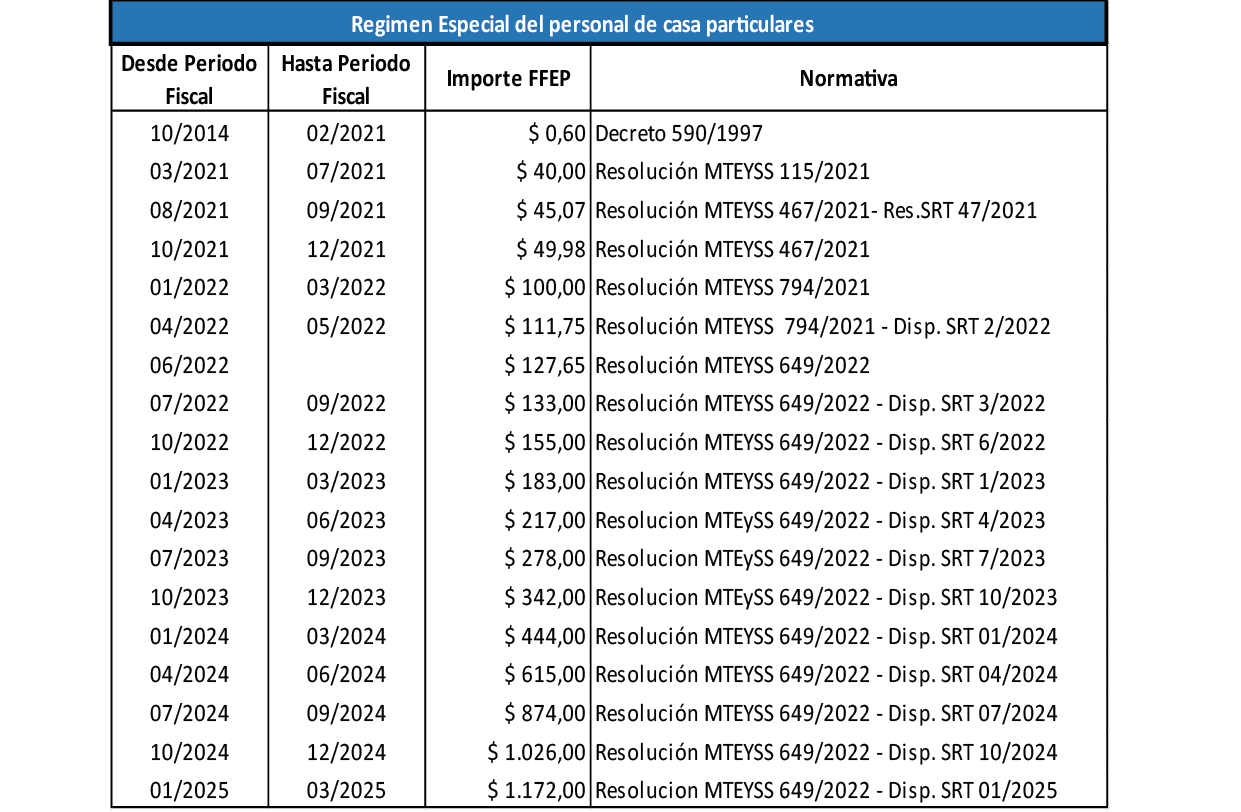Select the amount '$ 1.172,00'
The image size is (1241, 812).
point(537,790)
